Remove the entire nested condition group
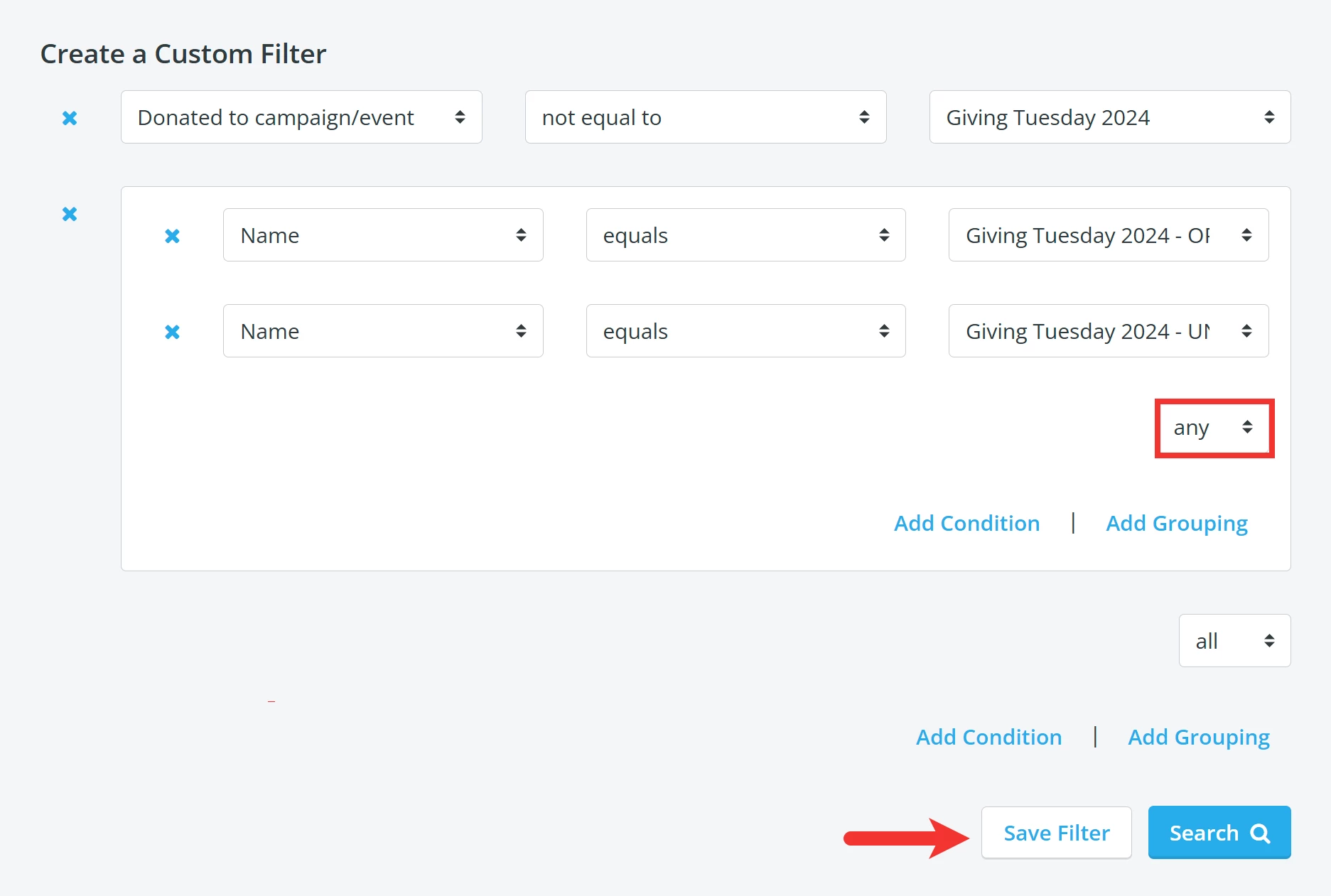This screenshot has width=1331, height=896. pos(70,214)
